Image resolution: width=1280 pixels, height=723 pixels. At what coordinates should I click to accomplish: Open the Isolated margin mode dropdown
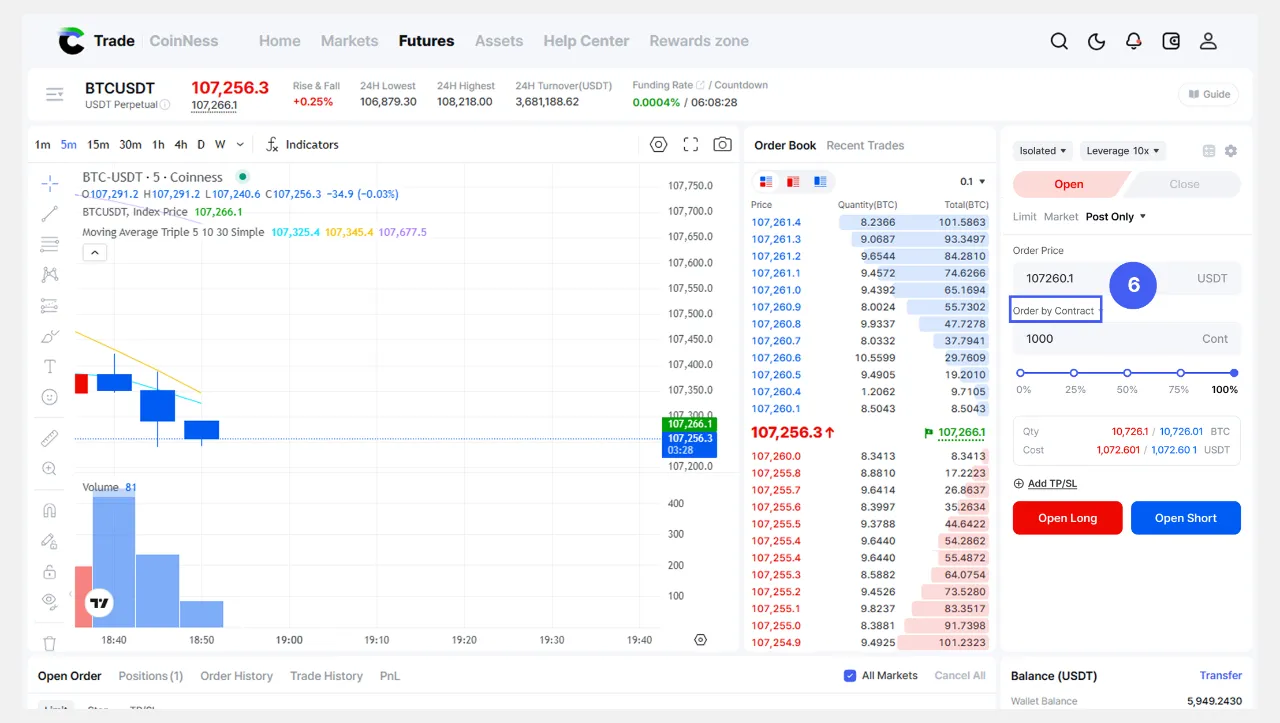(x=1043, y=151)
